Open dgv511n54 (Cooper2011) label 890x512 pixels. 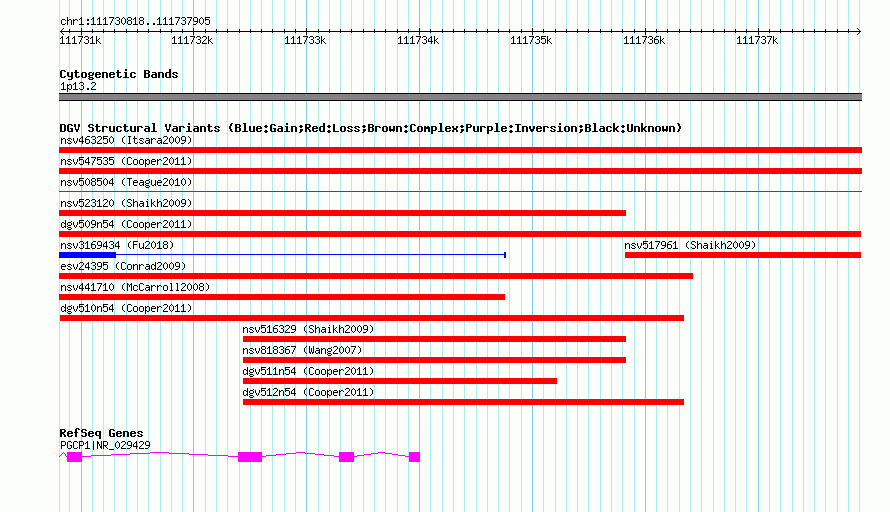(308, 371)
